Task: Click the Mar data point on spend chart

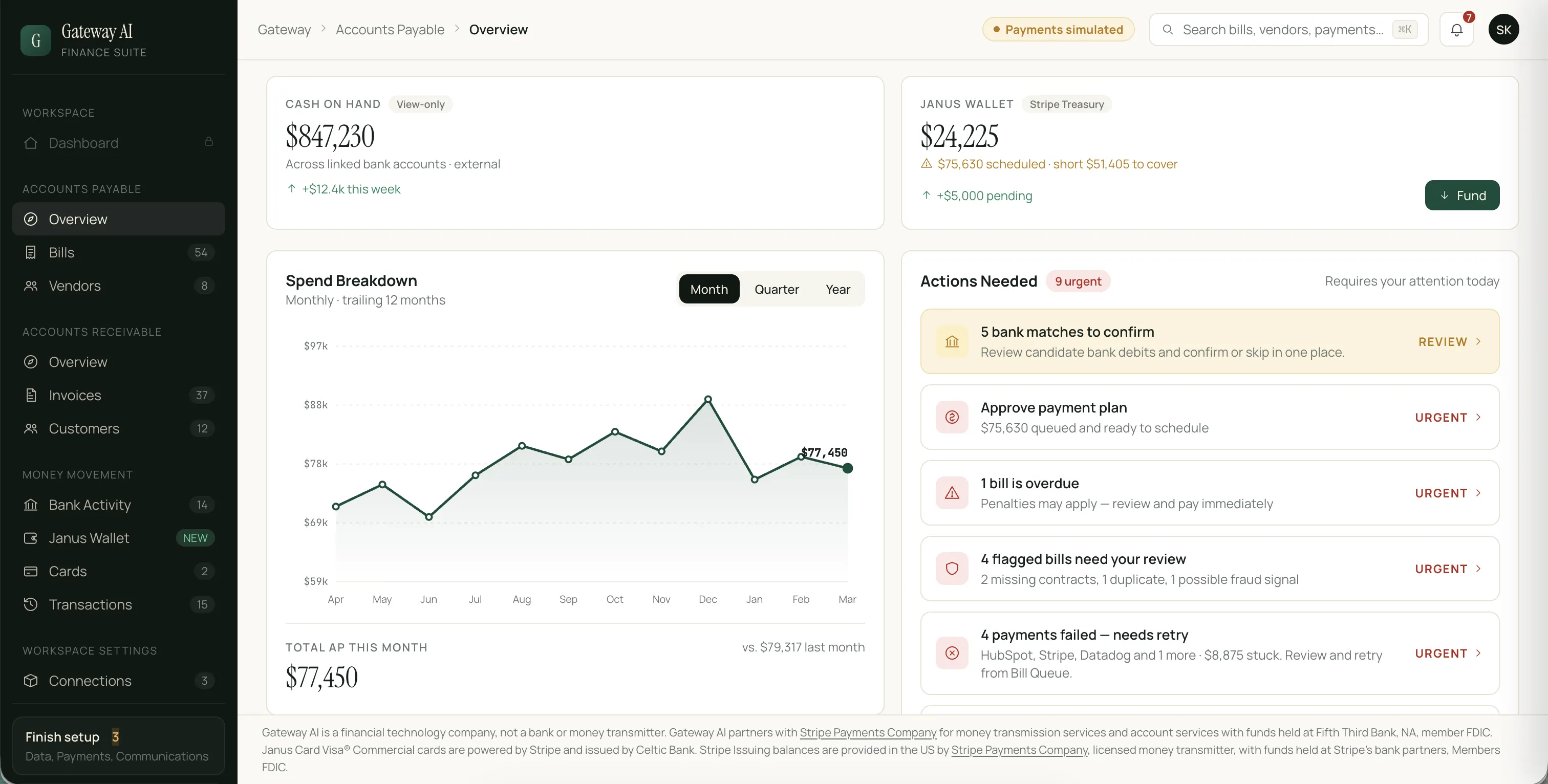Action: point(847,468)
